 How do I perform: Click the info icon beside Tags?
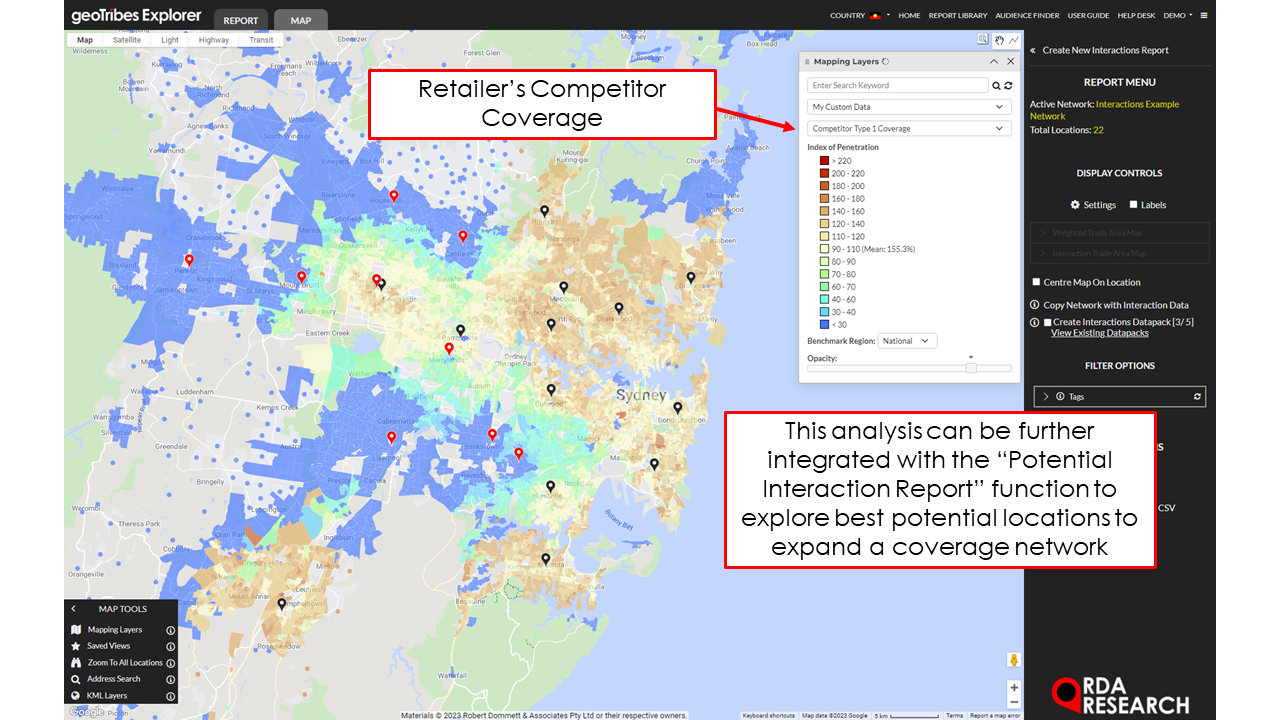click(1060, 397)
